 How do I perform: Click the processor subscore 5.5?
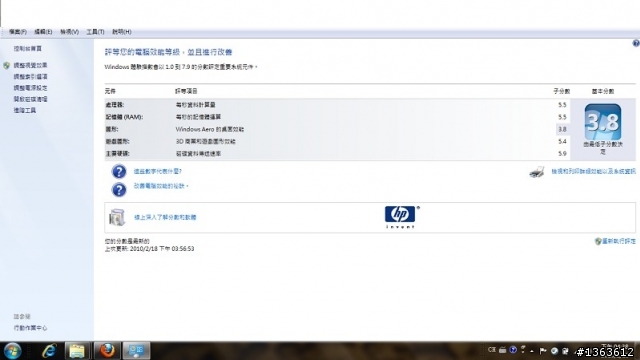(x=562, y=105)
